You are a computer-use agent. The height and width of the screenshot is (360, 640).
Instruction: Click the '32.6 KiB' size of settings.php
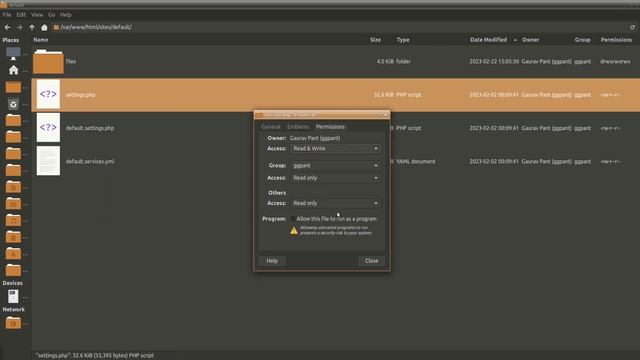[384, 95]
